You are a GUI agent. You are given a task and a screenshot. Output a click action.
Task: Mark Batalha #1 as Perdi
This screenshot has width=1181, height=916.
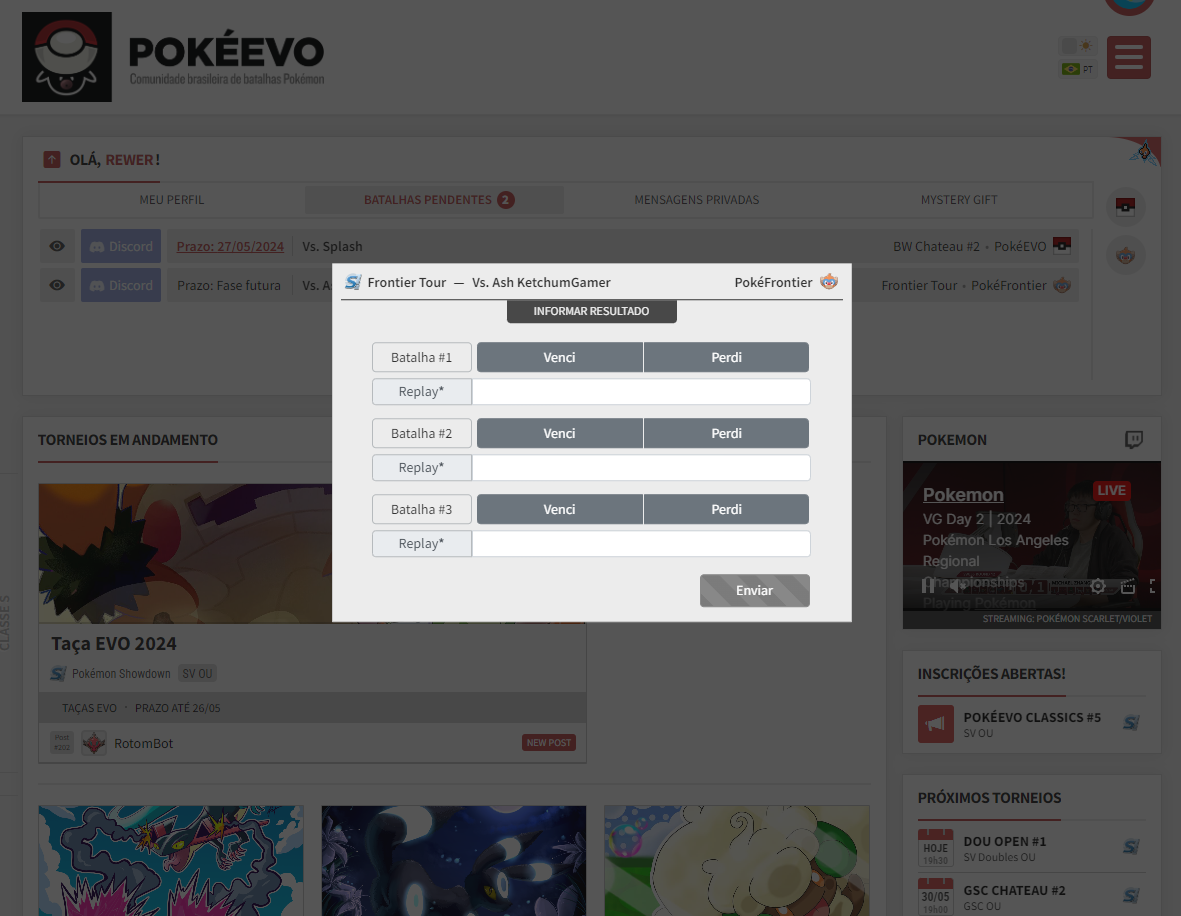coord(726,358)
